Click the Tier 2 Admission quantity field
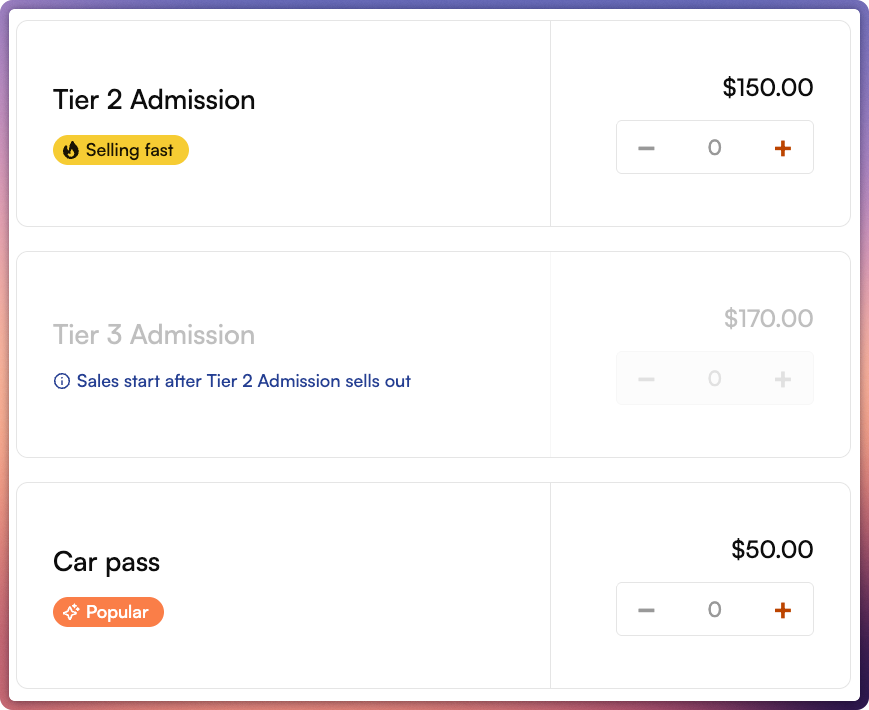 714,148
